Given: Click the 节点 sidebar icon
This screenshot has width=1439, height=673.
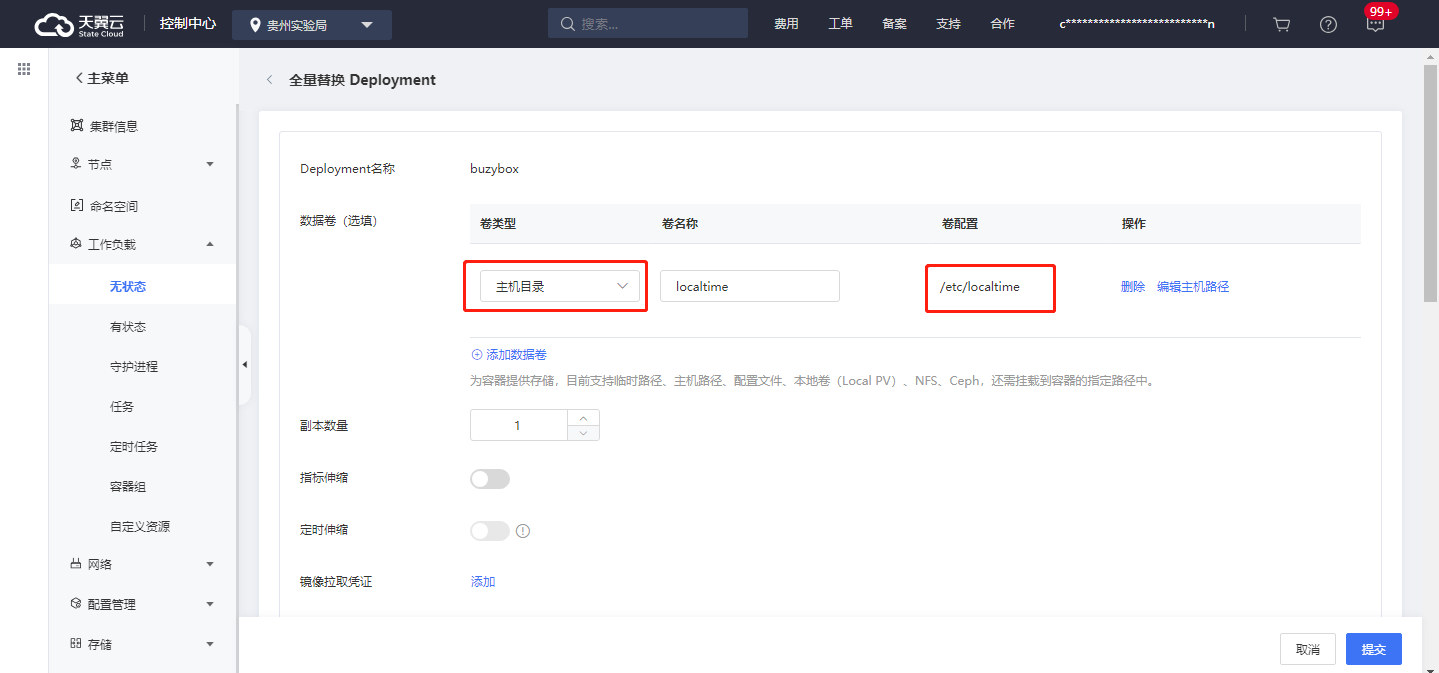Looking at the screenshot, I should (x=76, y=164).
